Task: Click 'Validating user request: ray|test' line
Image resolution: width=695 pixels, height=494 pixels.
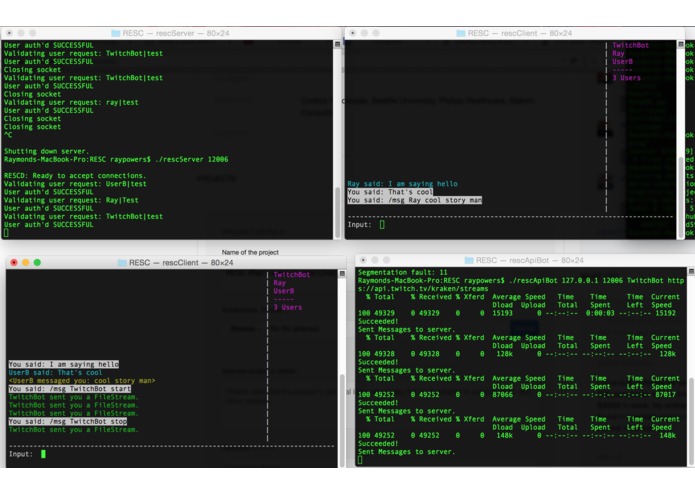Action: click(71, 102)
